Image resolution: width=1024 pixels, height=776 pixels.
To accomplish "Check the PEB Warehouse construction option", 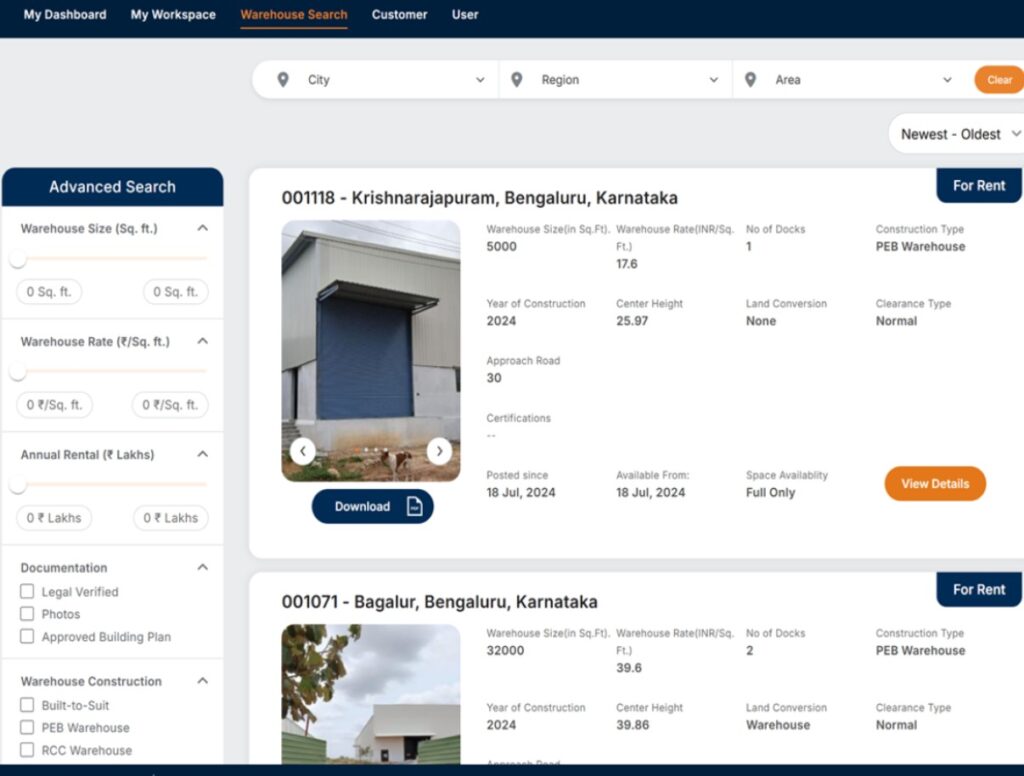I will [28, 728].
